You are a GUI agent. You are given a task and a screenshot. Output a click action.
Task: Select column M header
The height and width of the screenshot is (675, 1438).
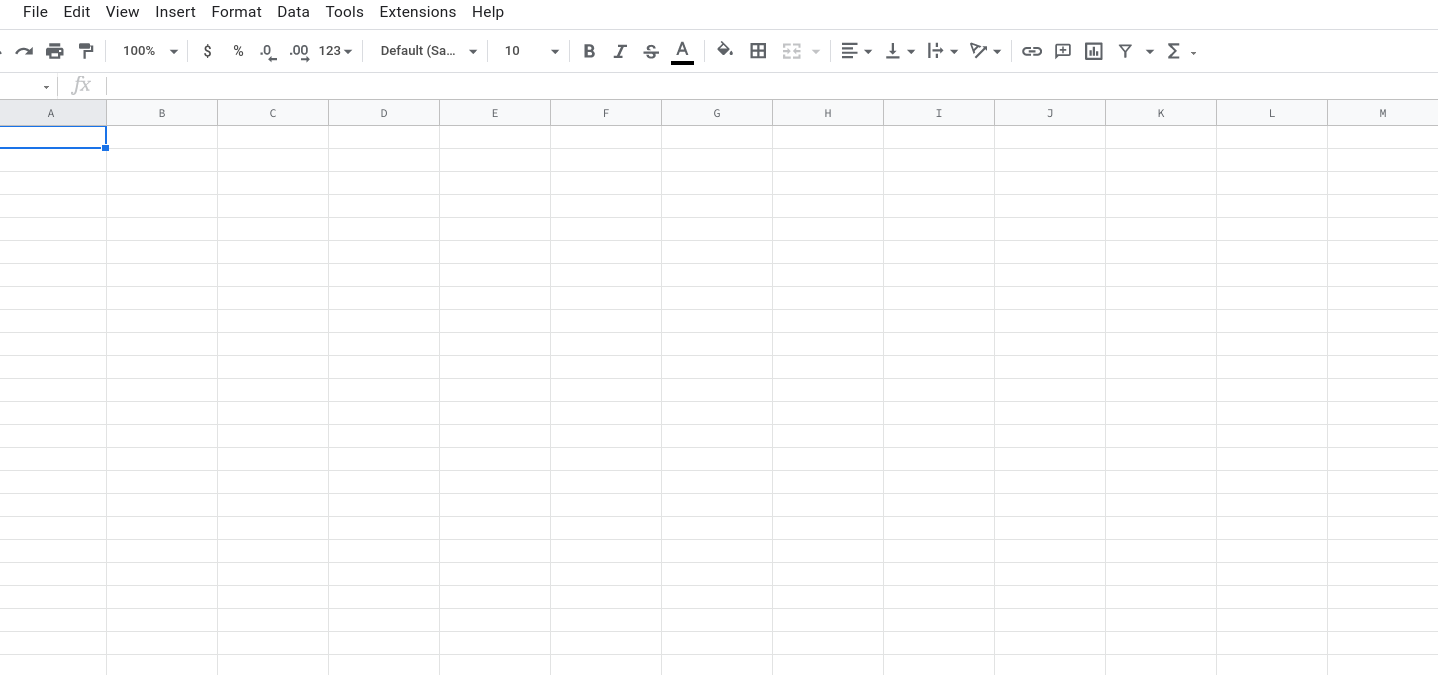coord(1383,113)
